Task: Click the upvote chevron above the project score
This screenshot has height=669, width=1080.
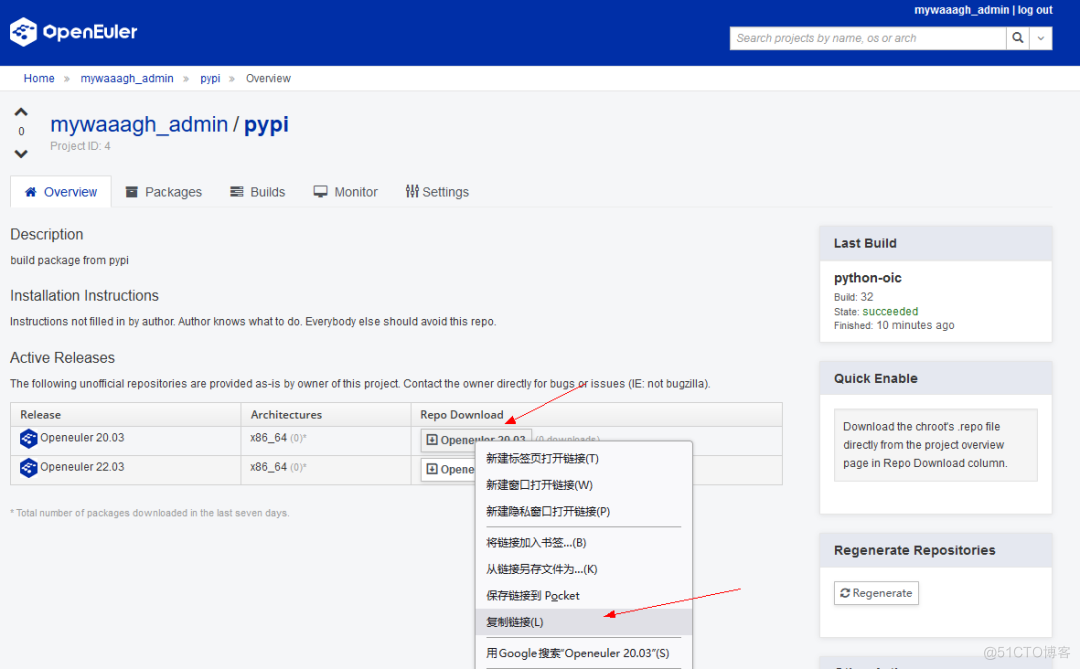Action: pyautogui.click(x=21, y=111)
